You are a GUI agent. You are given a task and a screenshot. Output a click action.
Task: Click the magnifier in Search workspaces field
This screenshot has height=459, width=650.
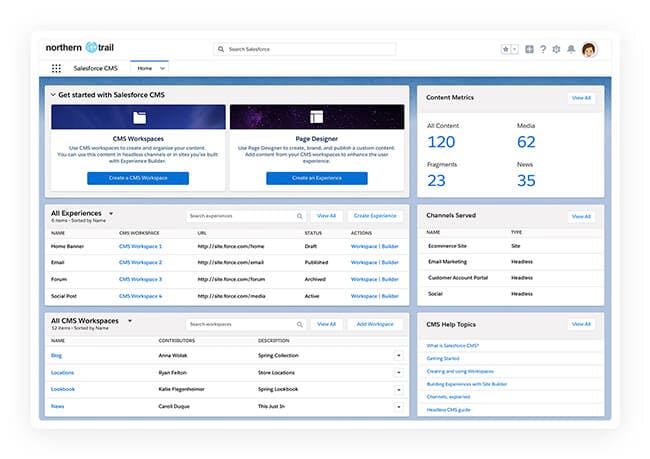coord(299,324)
